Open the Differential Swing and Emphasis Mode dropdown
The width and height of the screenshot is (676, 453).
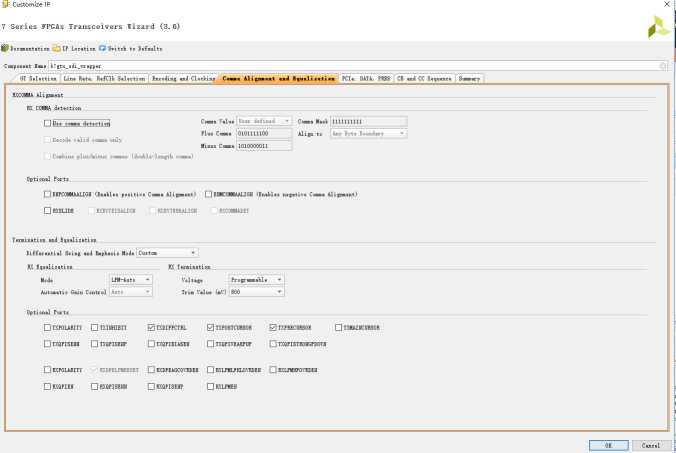[x=167, y=253]
